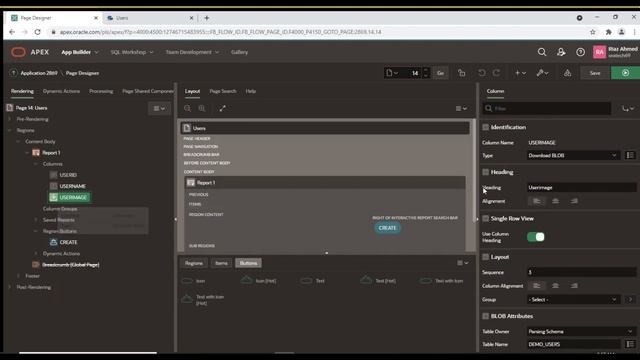The width and height of the screenshot is (640, 360).
Task: Open the Team Development menu
Action: (192, 52)
